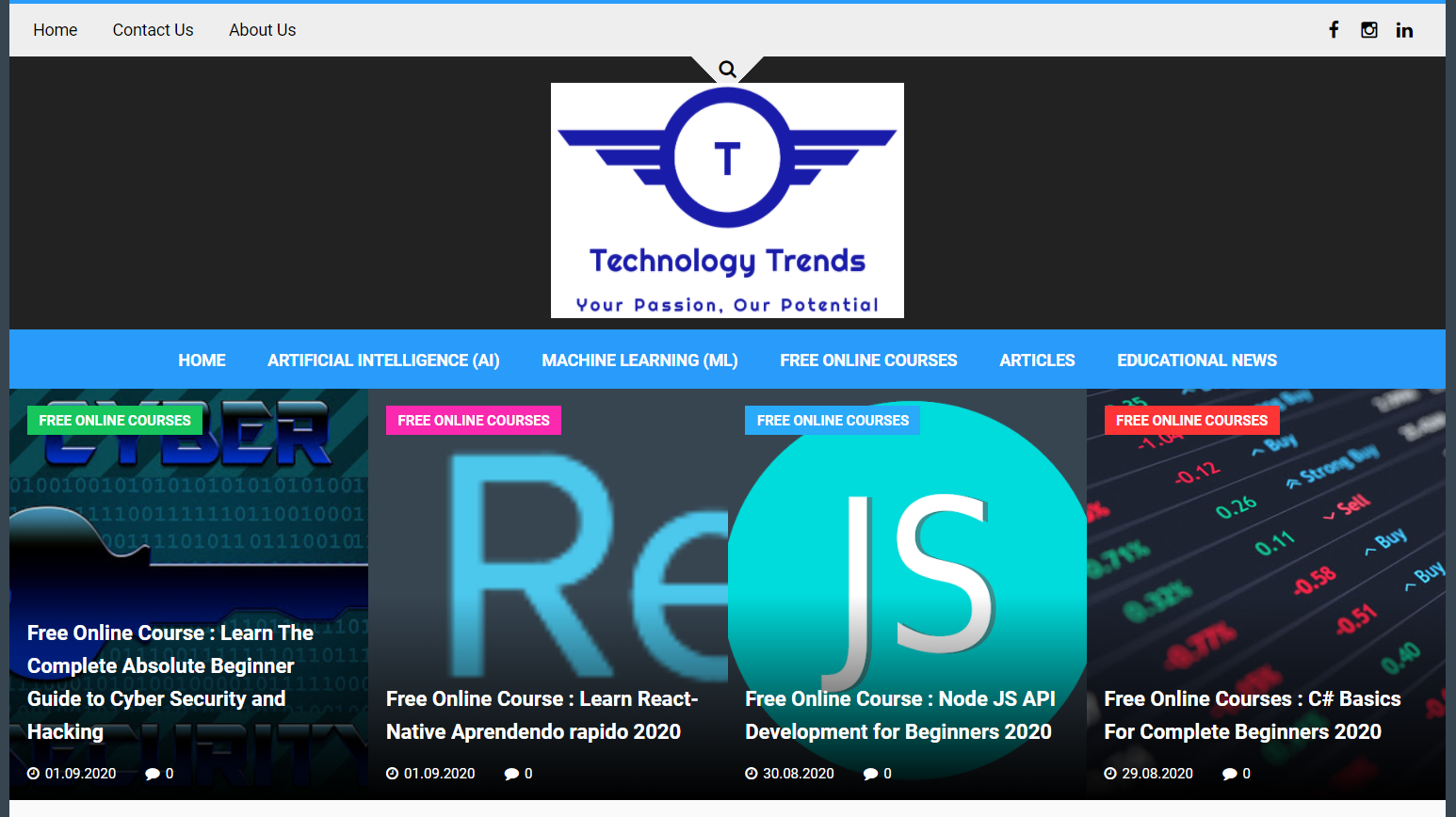This screenshot has height=817, width=1456.
Task: Click comment bubble icon on Cyber Security post
Action: (x=153, y=774)
